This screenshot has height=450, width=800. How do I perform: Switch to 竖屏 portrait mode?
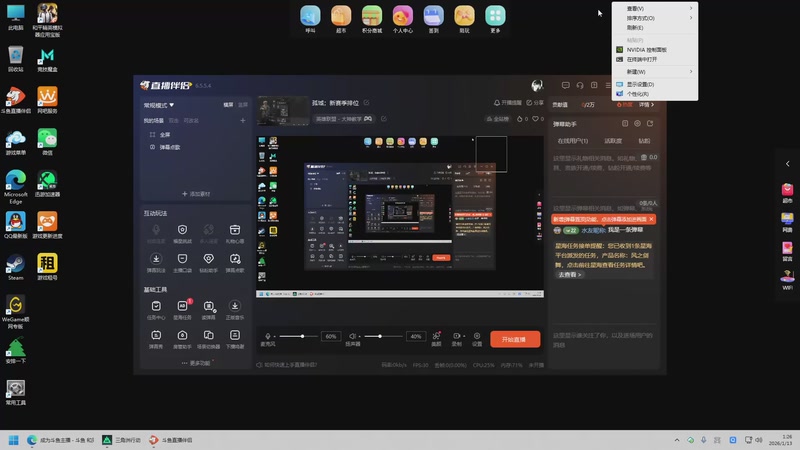point(243,105)
